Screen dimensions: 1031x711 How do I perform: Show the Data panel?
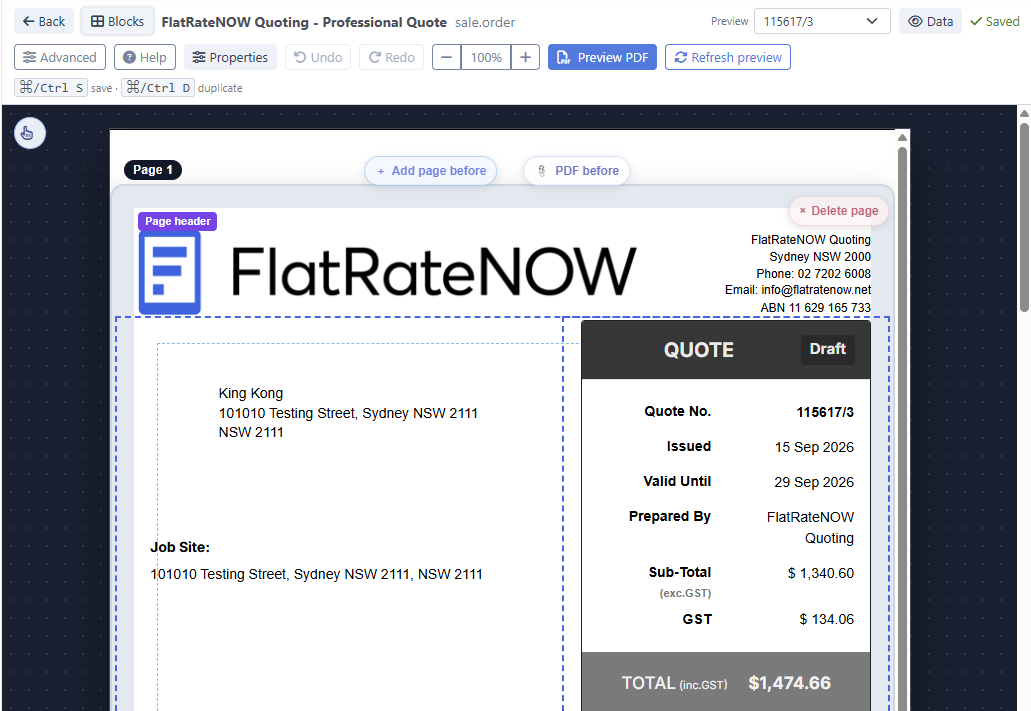point(930,21)
